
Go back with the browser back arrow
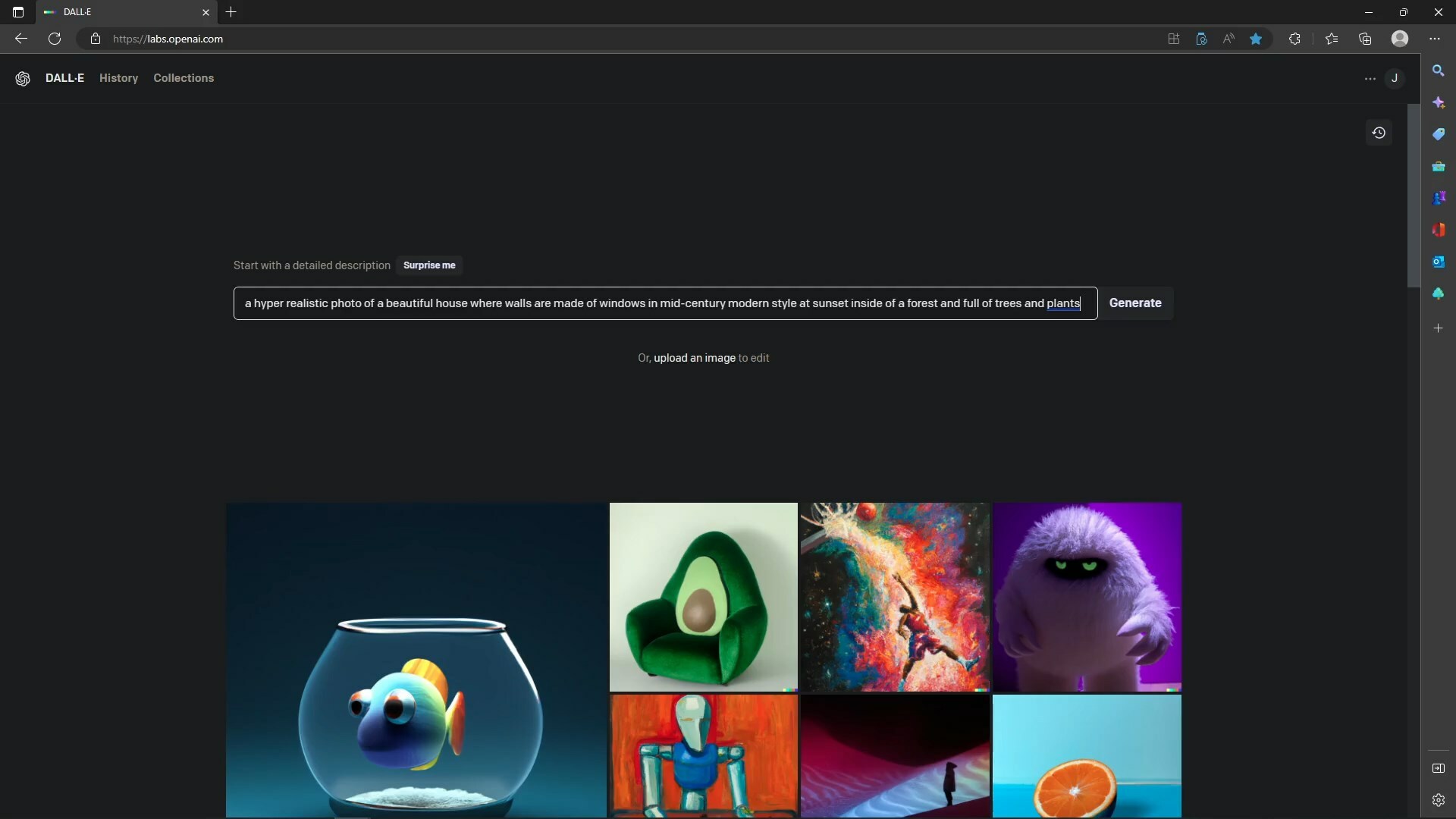(x=21, y=39)
